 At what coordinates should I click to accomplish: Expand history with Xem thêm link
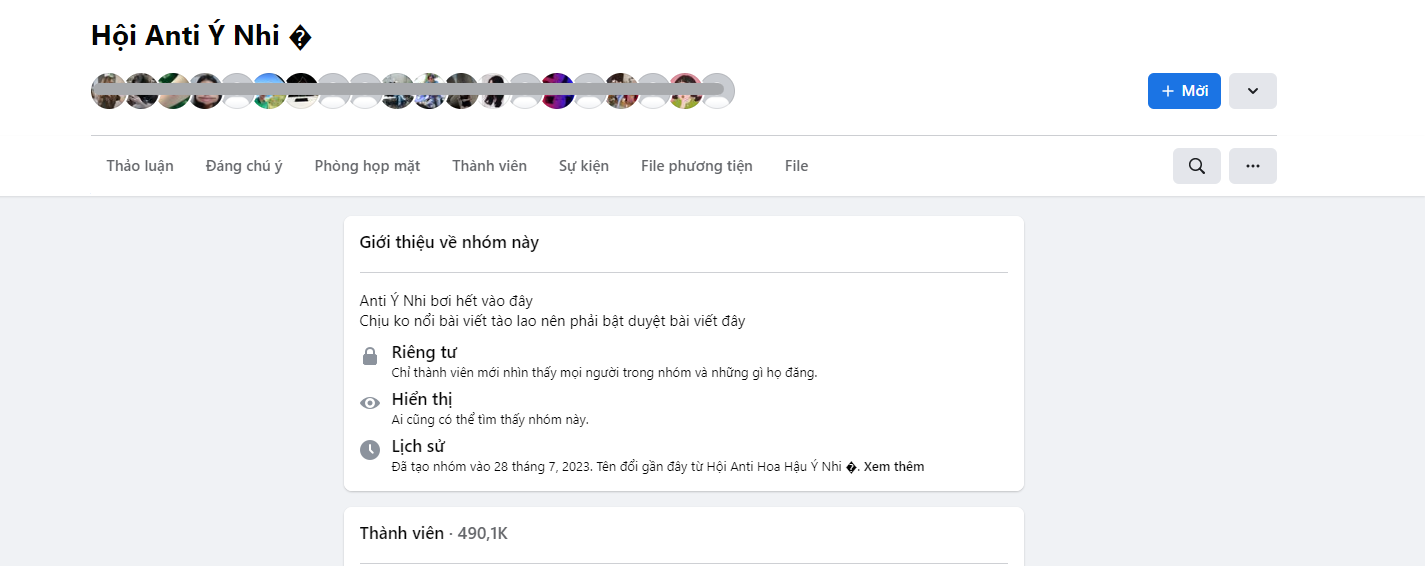coord(893,467)
